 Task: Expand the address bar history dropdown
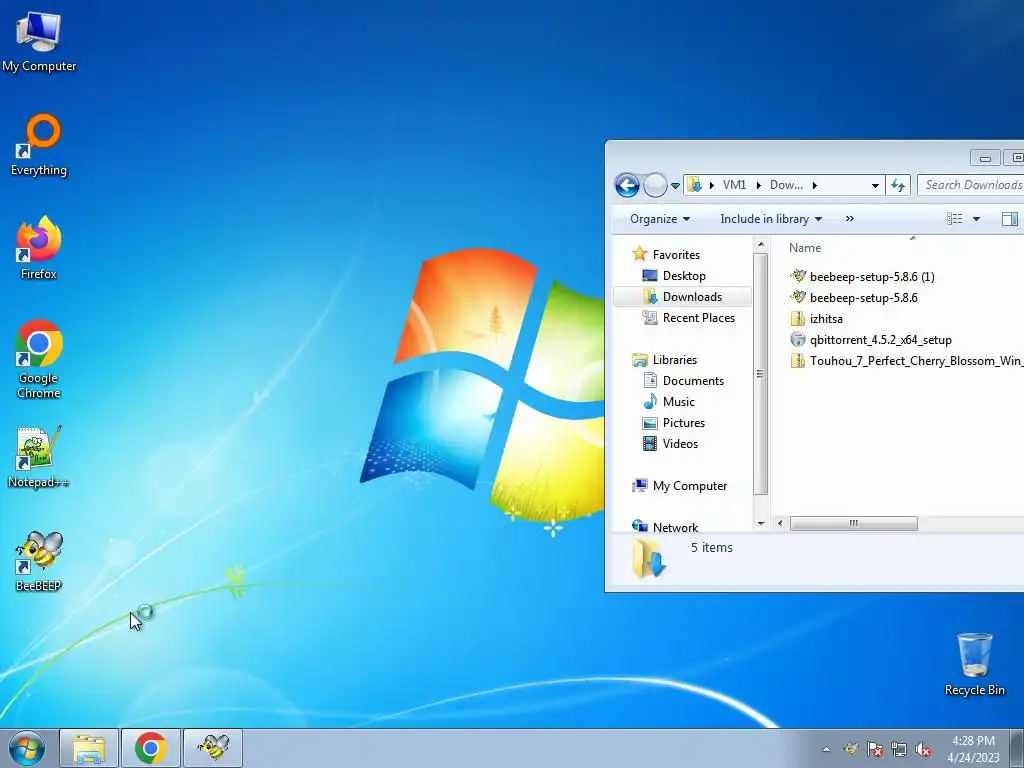click(x=875, y=185)
